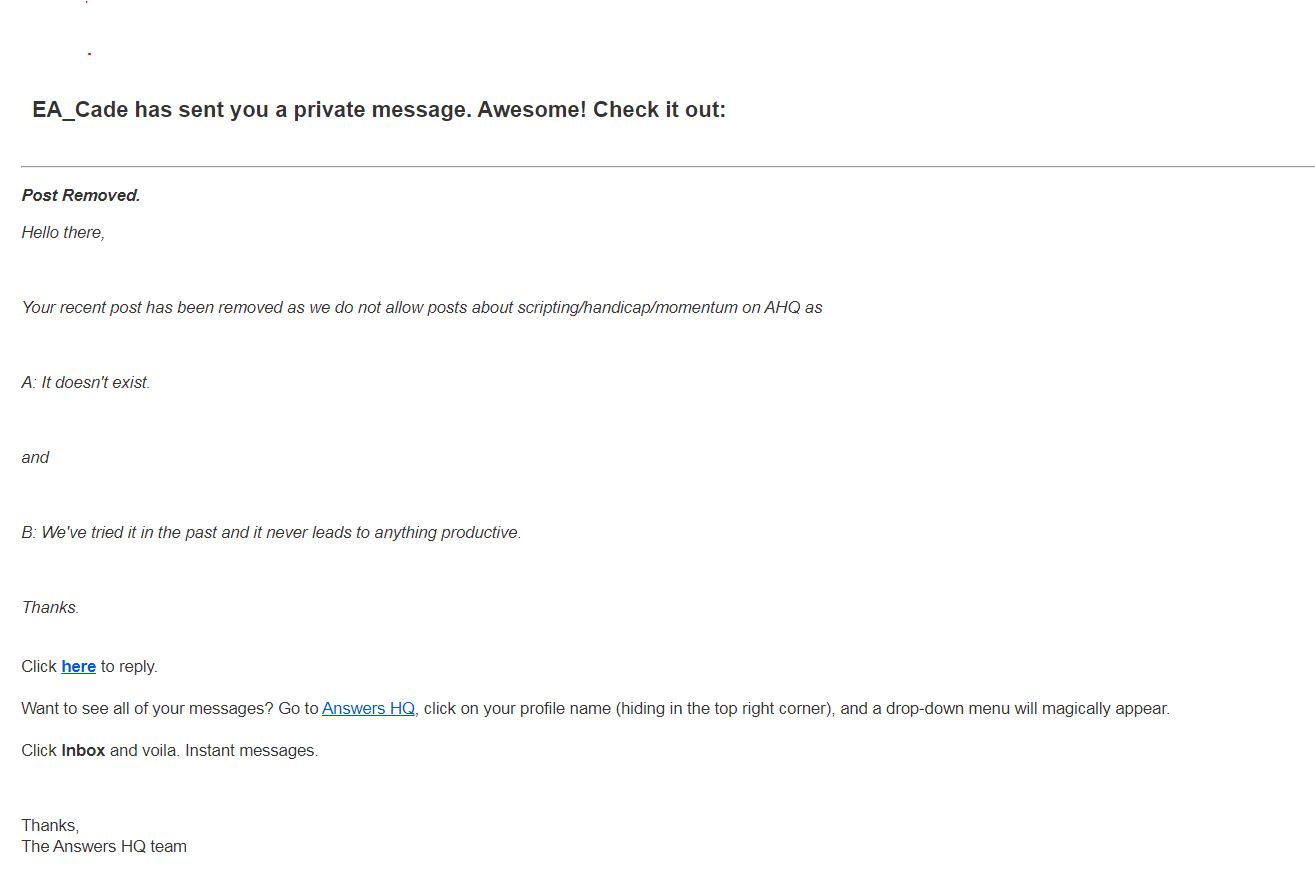
Task: Click the "here" link to reply
Action: pyautogui.click(x=78, y=666)
